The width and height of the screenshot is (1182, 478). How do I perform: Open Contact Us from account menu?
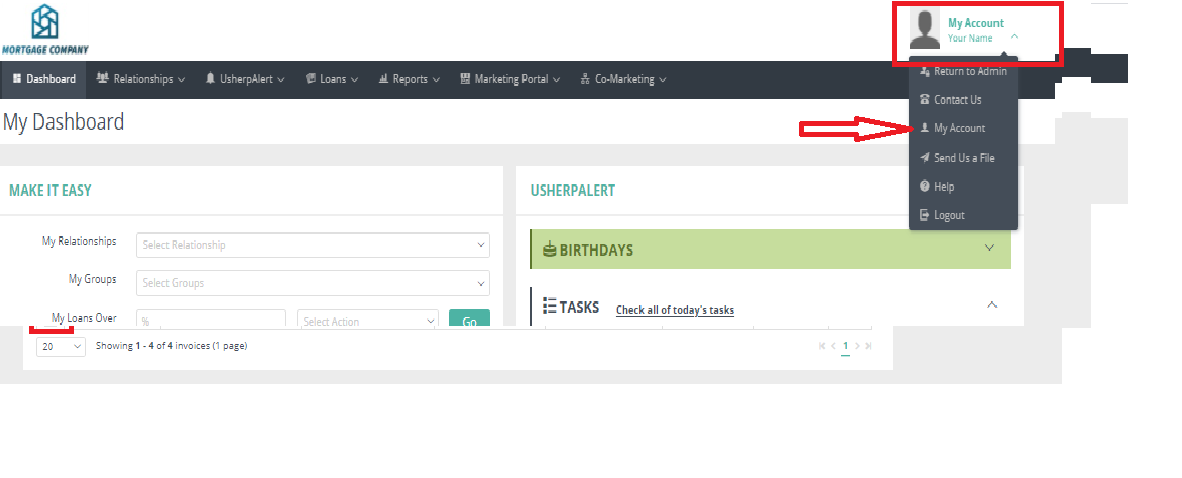(x=957, y=100)
